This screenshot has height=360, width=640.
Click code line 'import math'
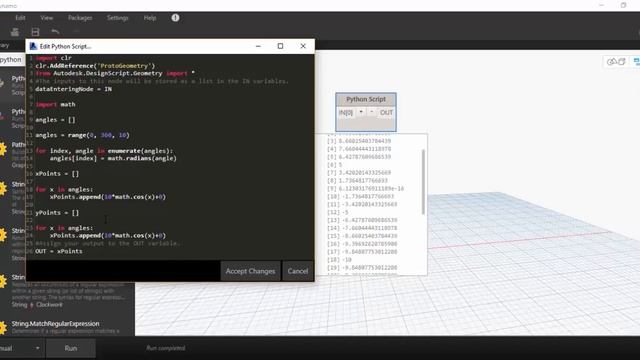click(56, 104)
